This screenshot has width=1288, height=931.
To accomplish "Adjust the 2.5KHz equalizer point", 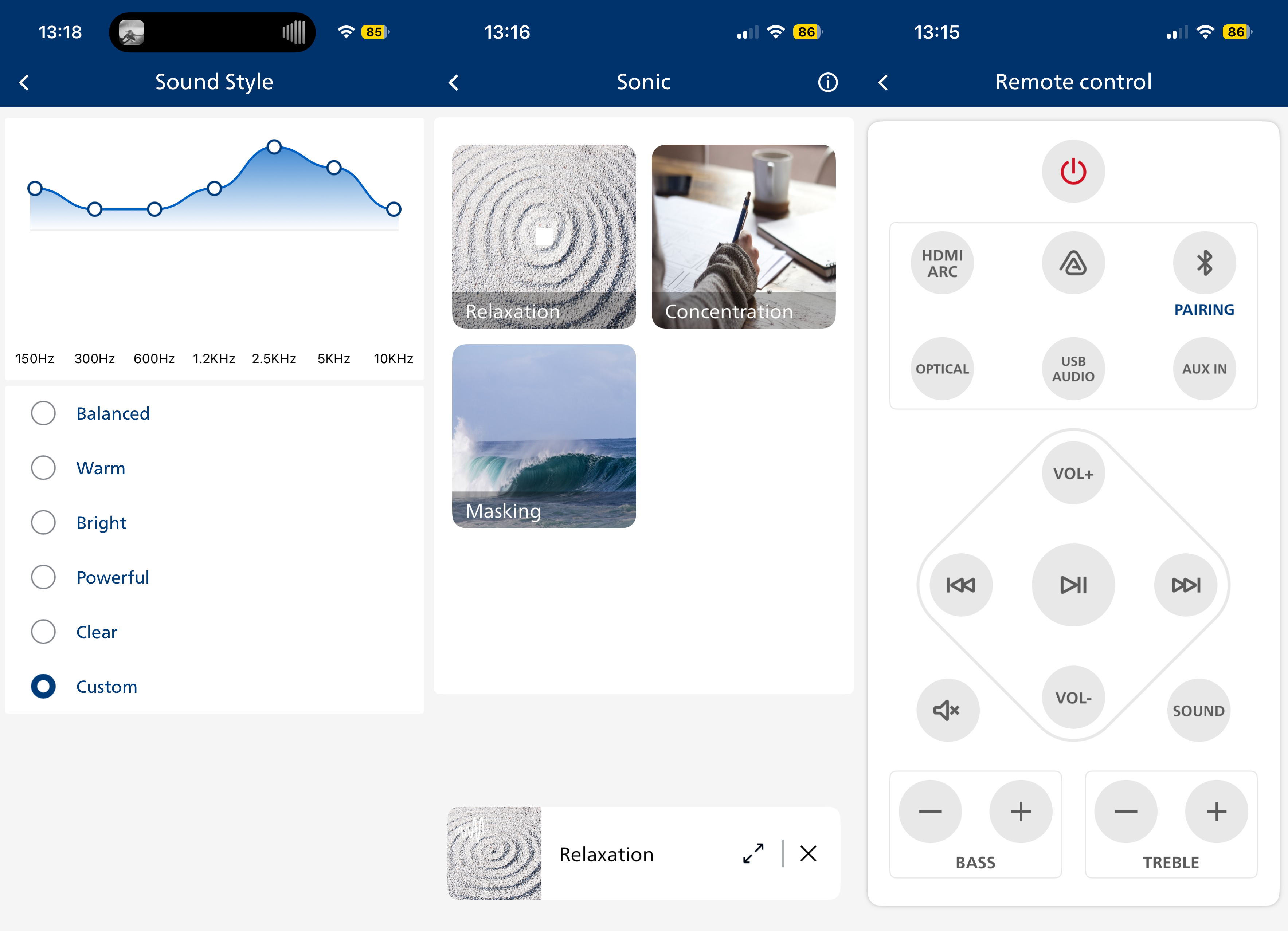I will pos(274,147).
